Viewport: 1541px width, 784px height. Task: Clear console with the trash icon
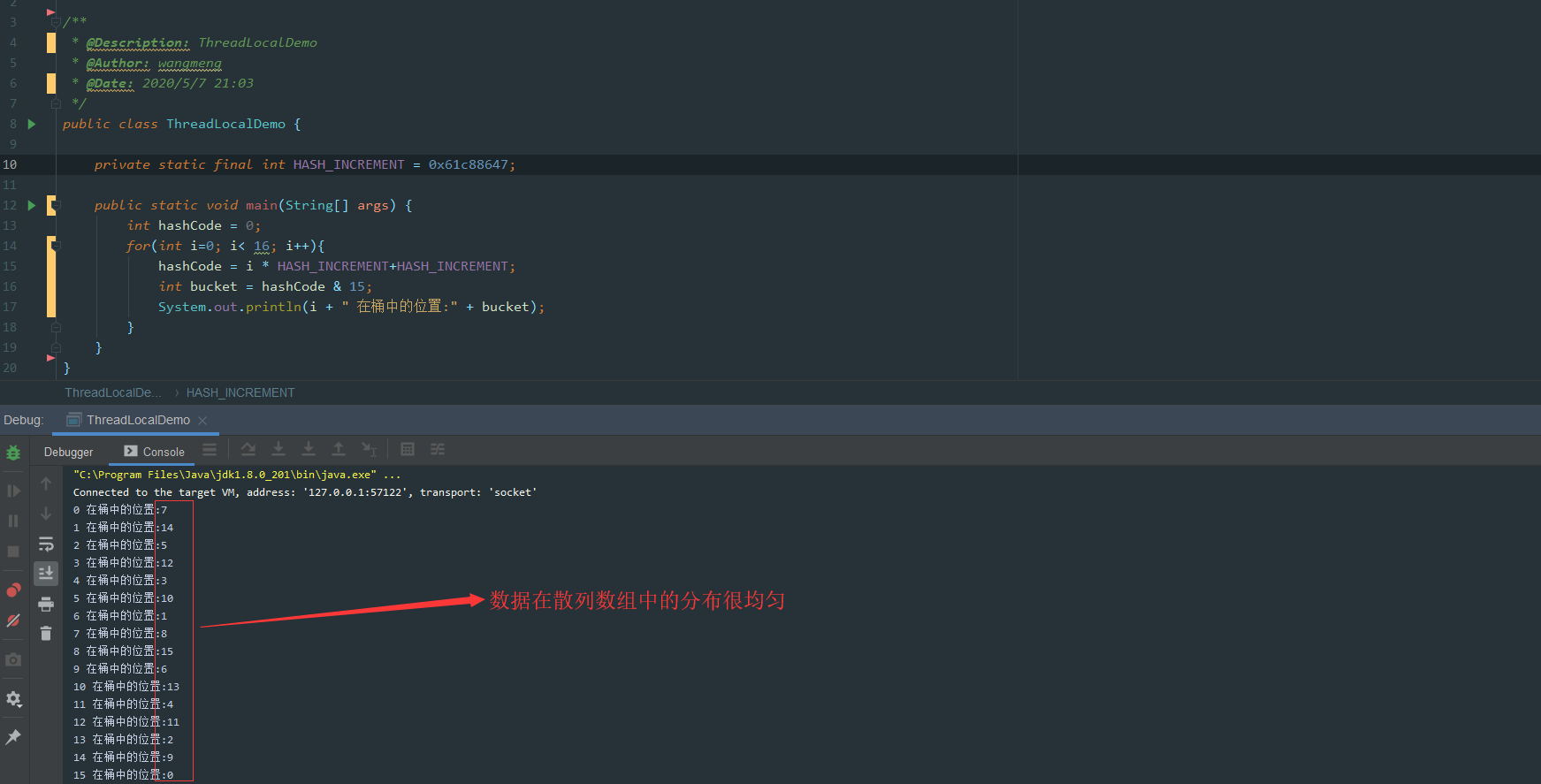tap(46, 634)
